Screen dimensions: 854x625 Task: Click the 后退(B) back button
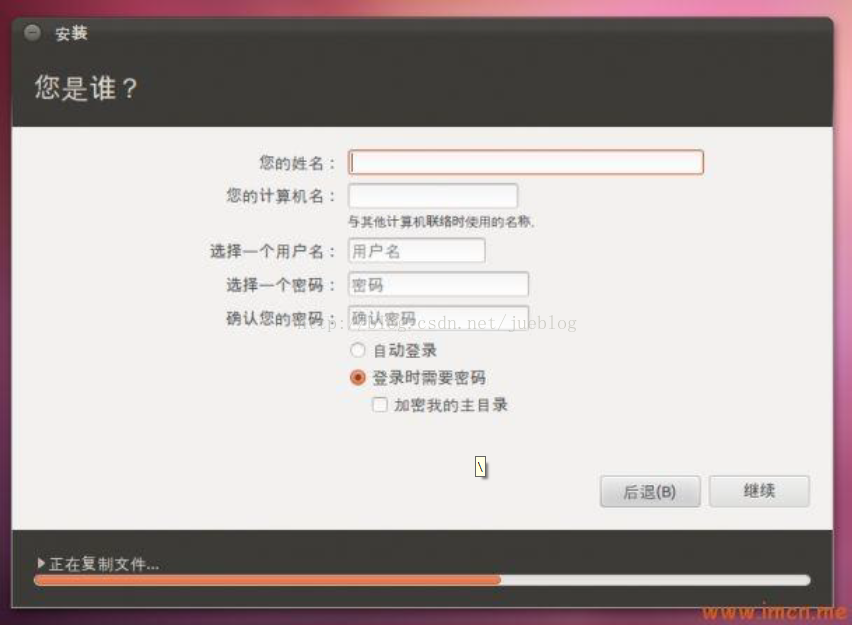[x=650, y=492]
